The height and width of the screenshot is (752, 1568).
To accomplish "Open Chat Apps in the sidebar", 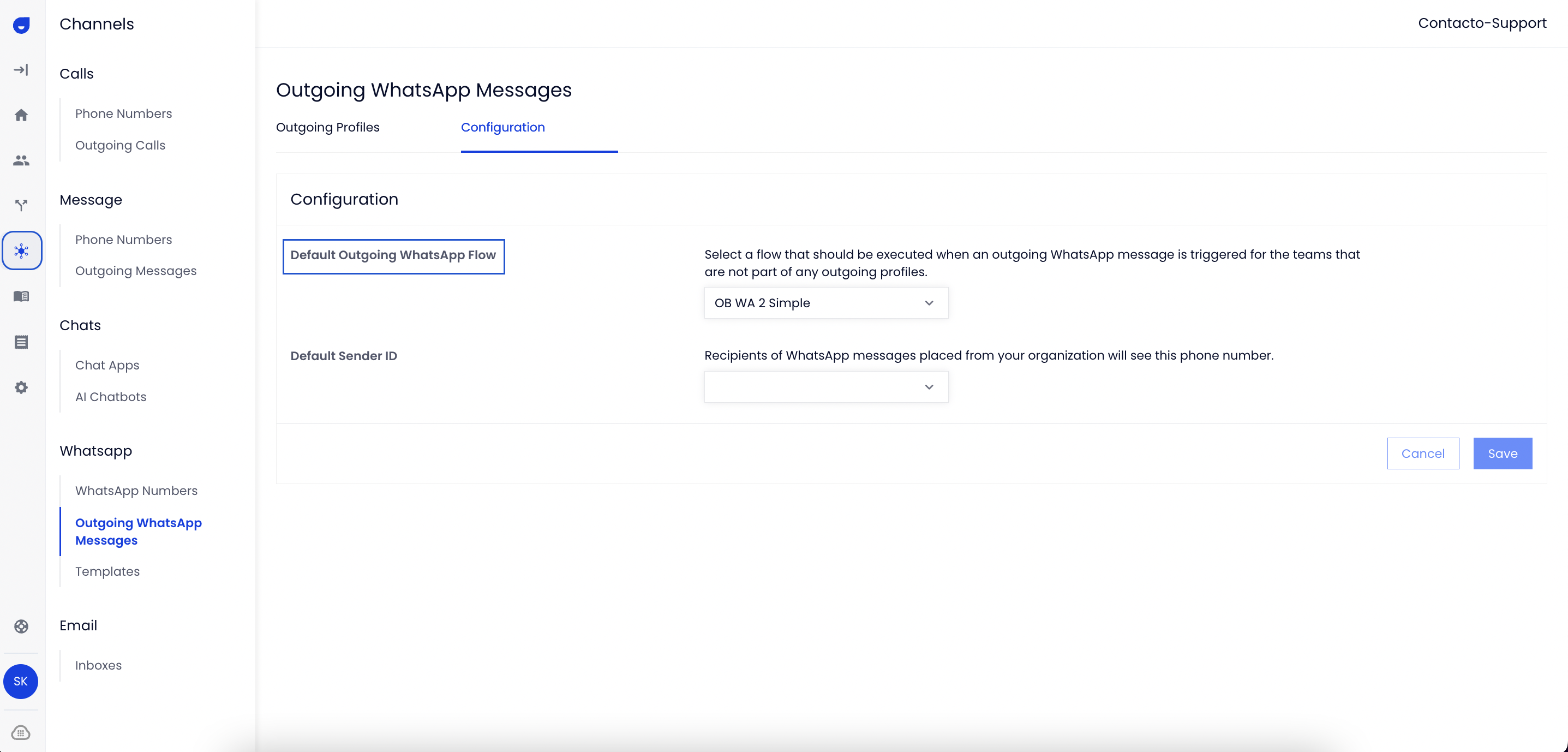I will [107, 365].
